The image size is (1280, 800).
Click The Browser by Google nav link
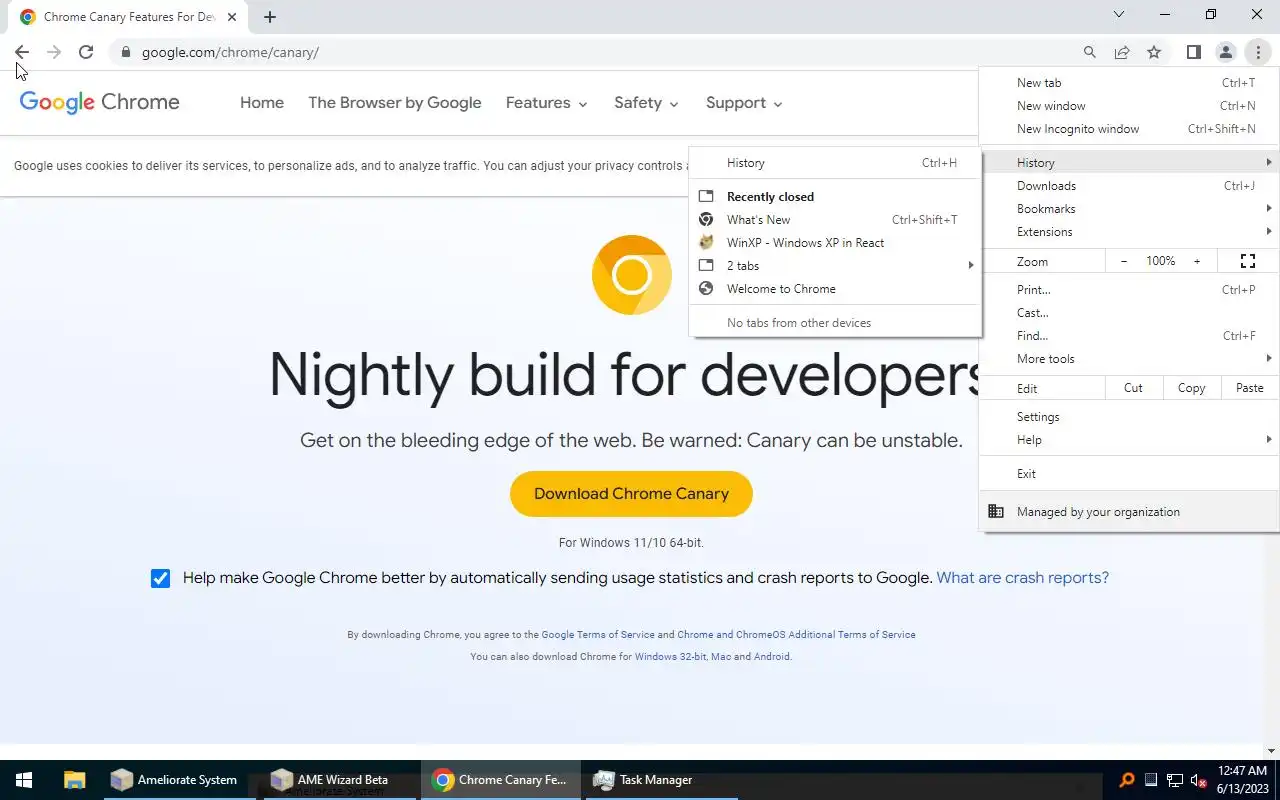[x=395, y=103]
